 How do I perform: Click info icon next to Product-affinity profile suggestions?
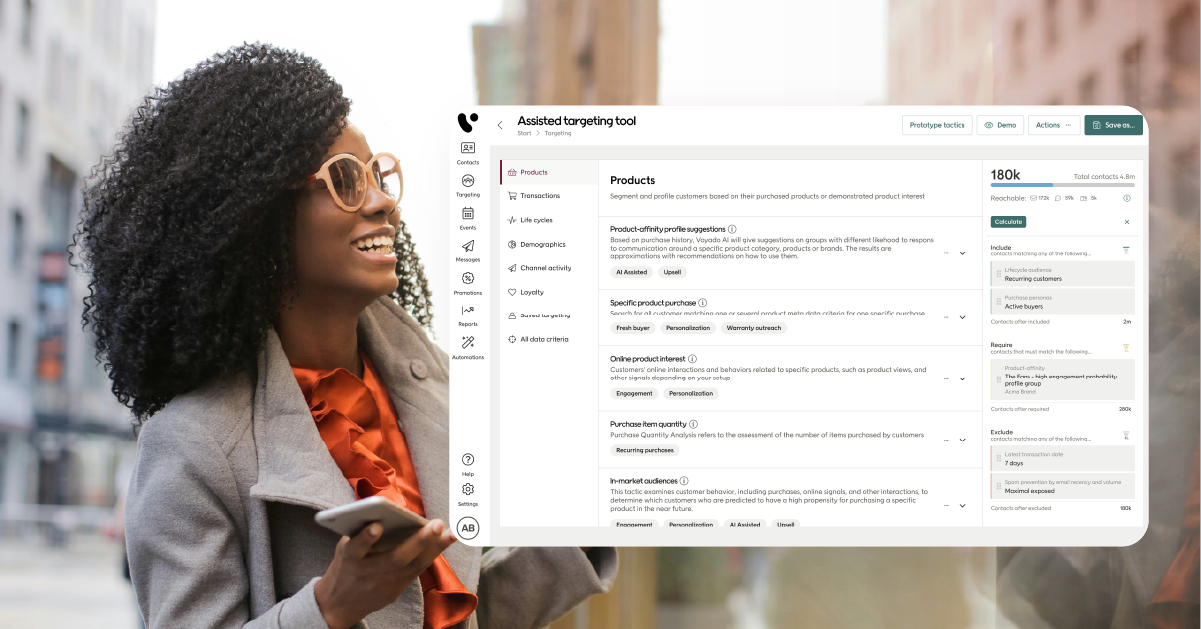point(732,229)
